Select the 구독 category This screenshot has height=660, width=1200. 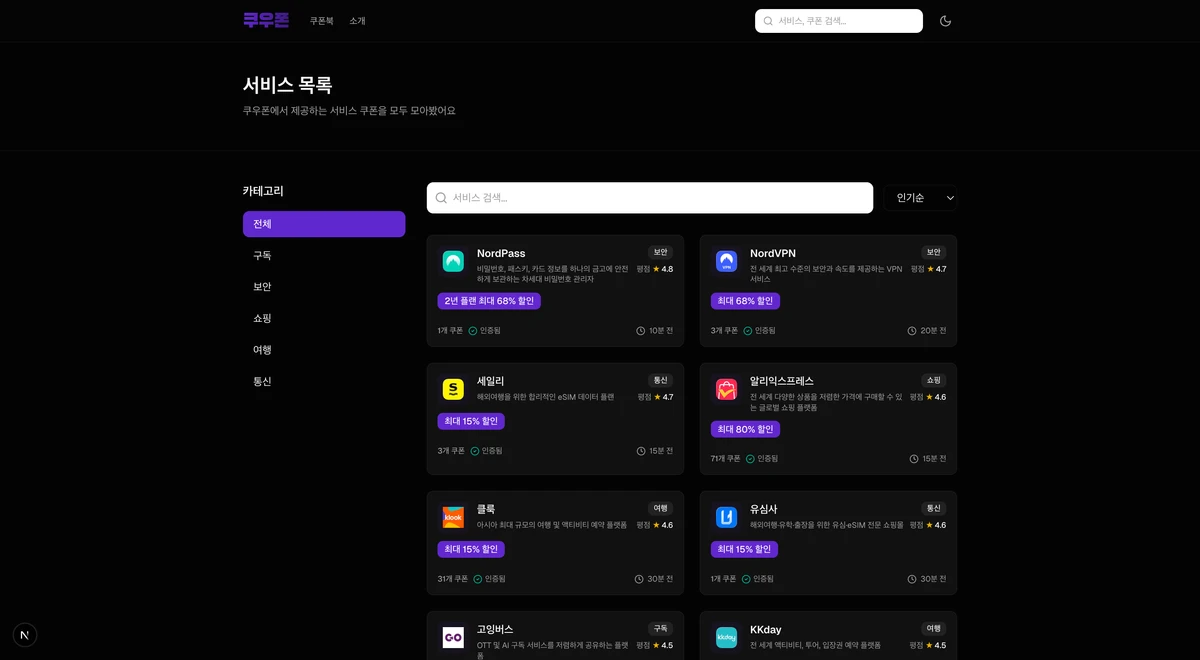pos(324,256)
